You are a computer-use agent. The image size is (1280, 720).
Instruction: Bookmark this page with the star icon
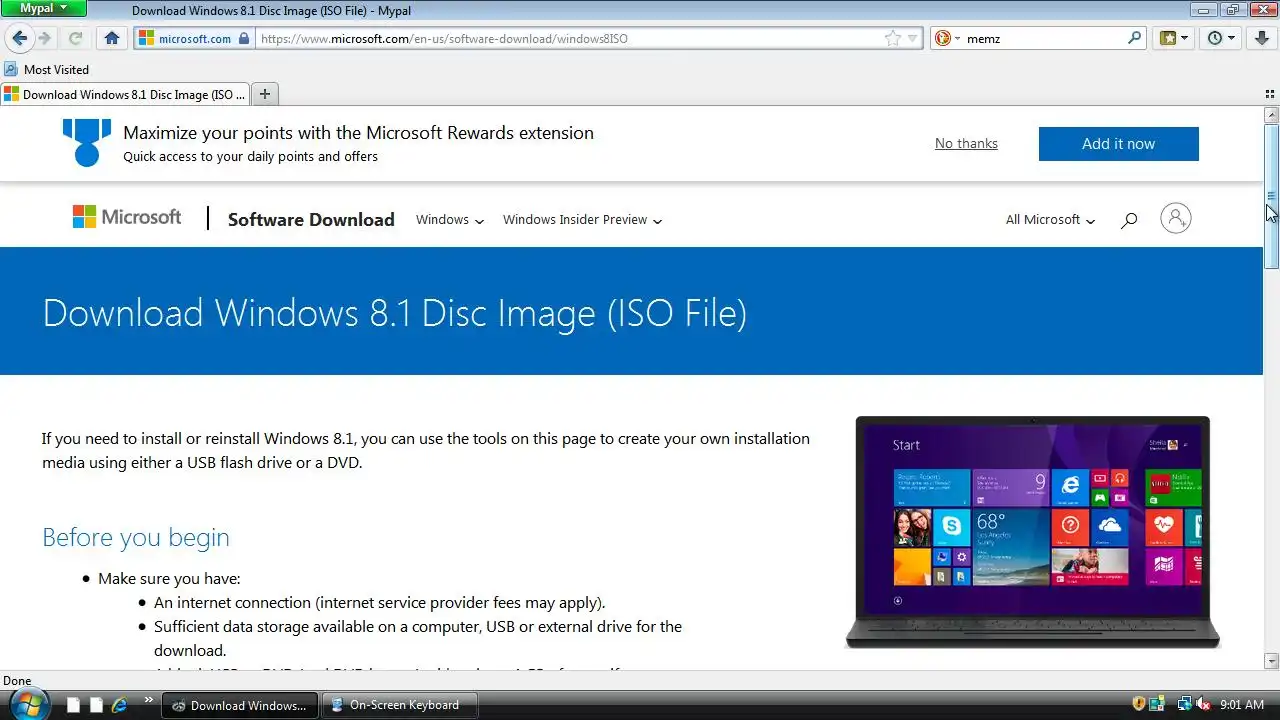coord(892,38)
